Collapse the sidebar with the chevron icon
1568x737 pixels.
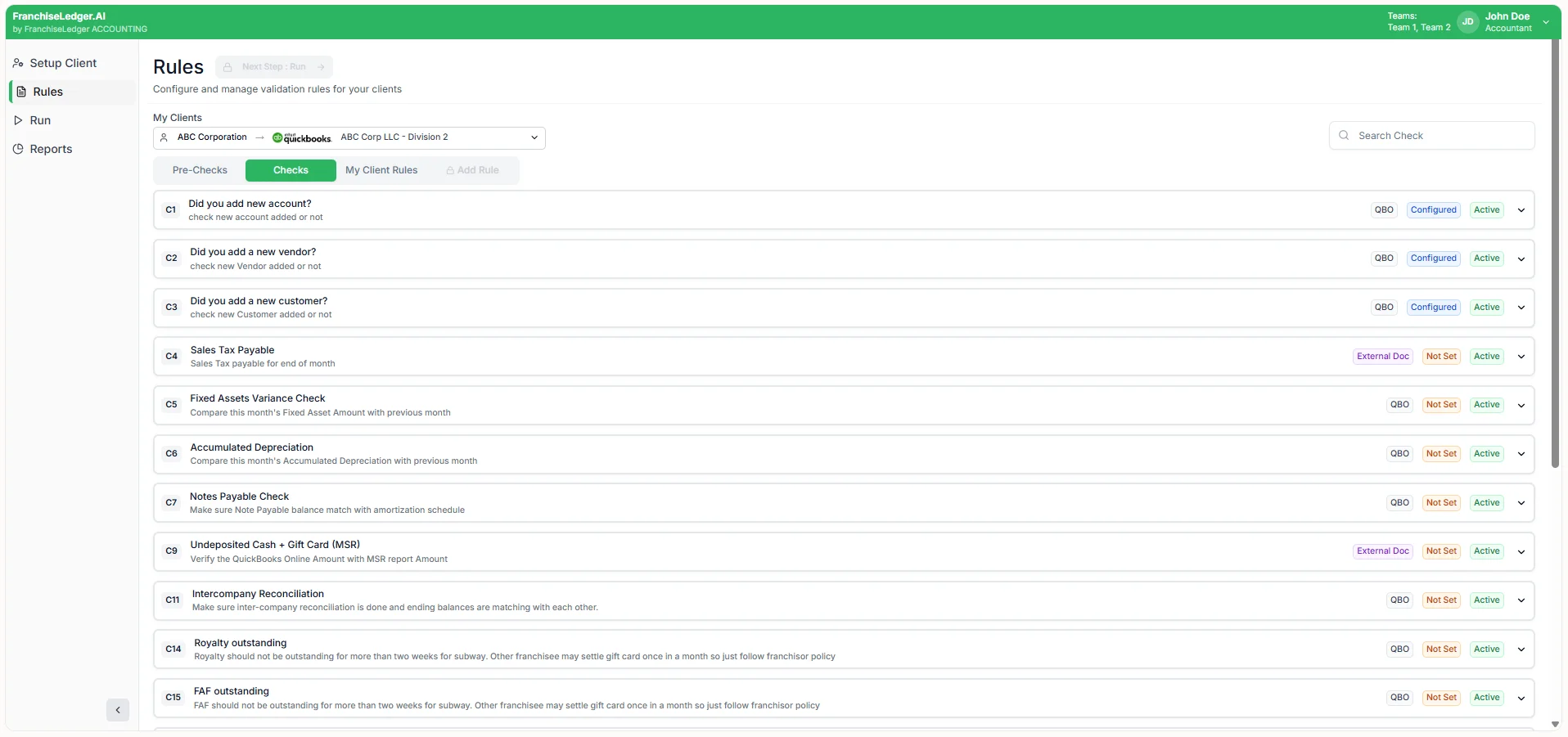pyautogui.click(x=118, y=710)
